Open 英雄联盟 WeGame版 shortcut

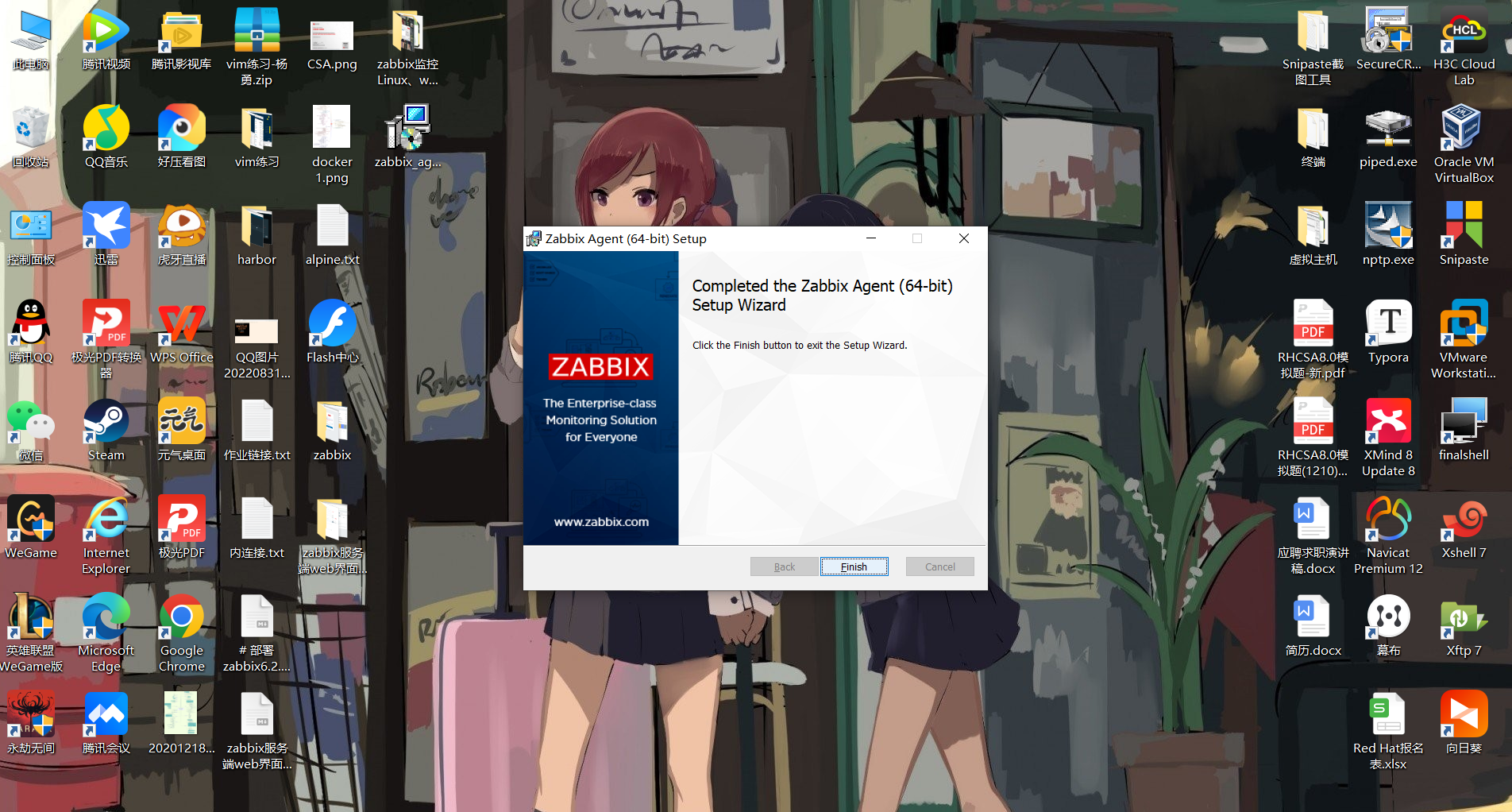pyautogui.click(x=31, y=633)
